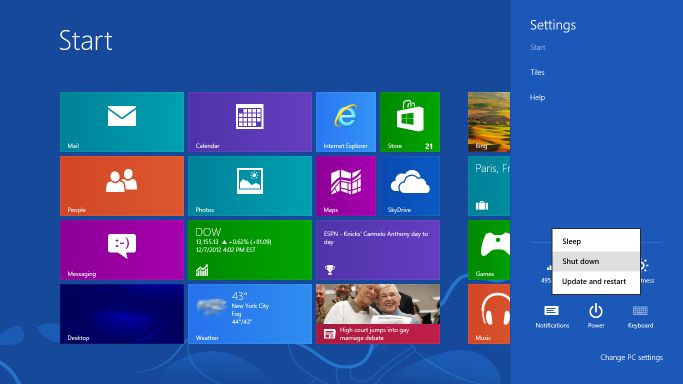
Task: Open the DOW finance tile
Action: pos(250,250)
